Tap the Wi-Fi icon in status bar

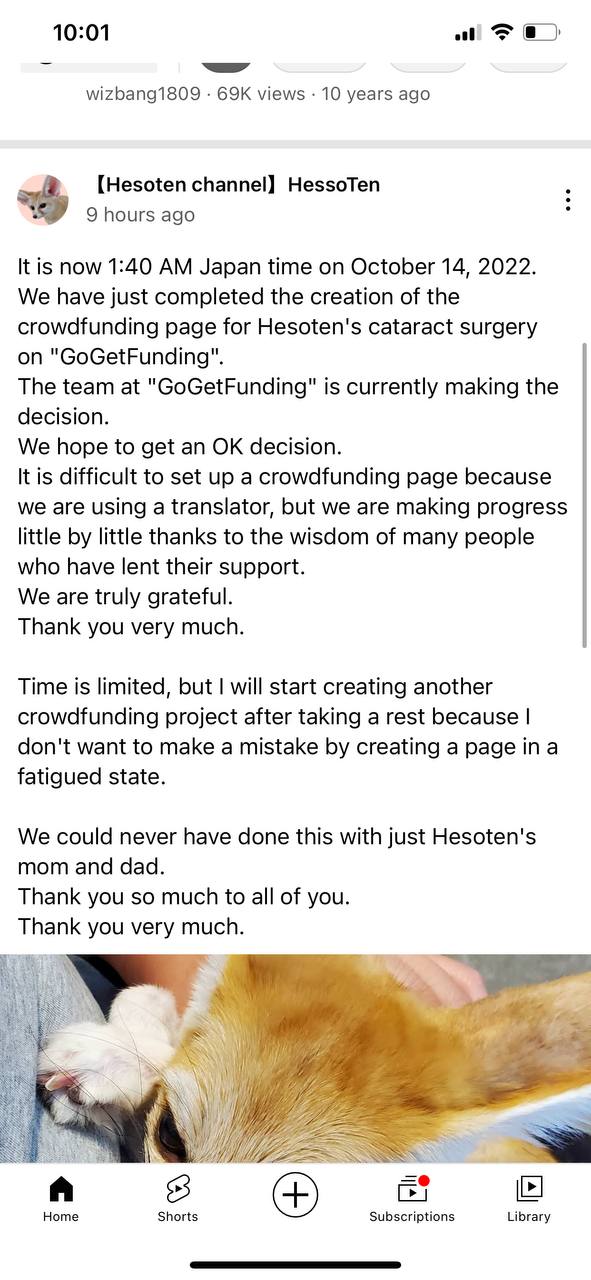(x=502, y=33)
